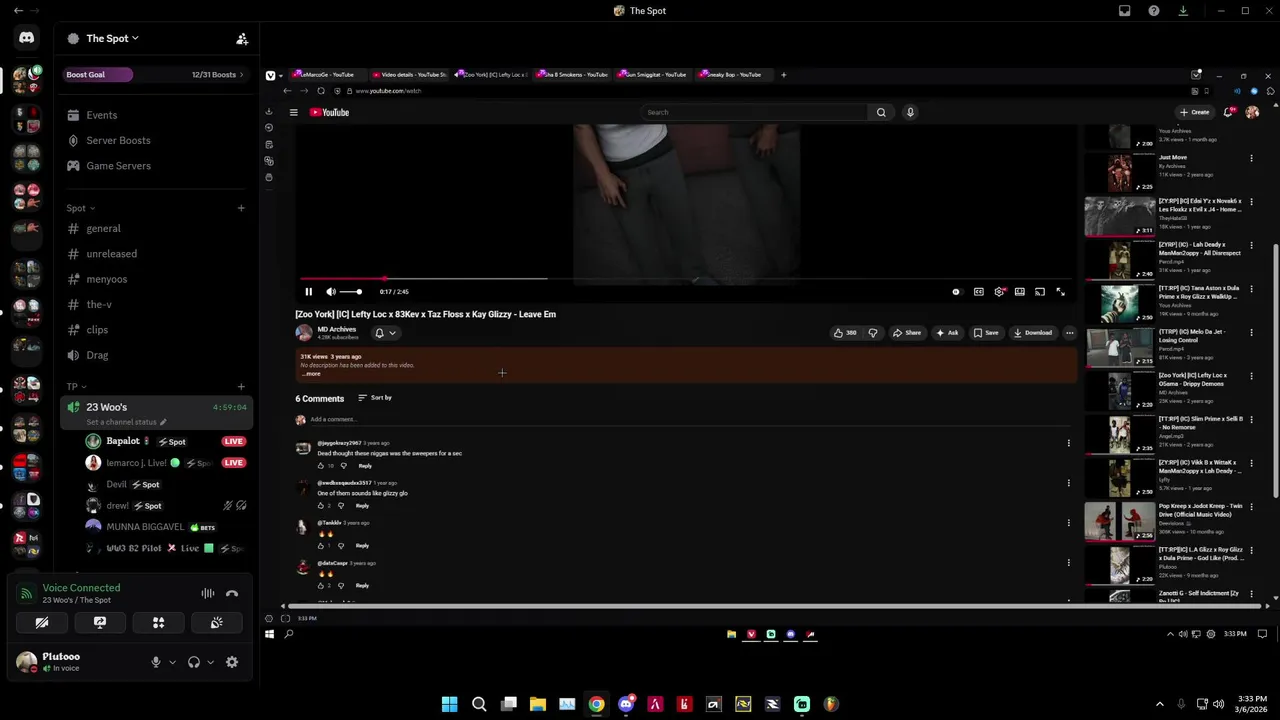This screenshot has width=1280, height=720.
Task: Mute the YouTube video volume
Action: point(331,292)
